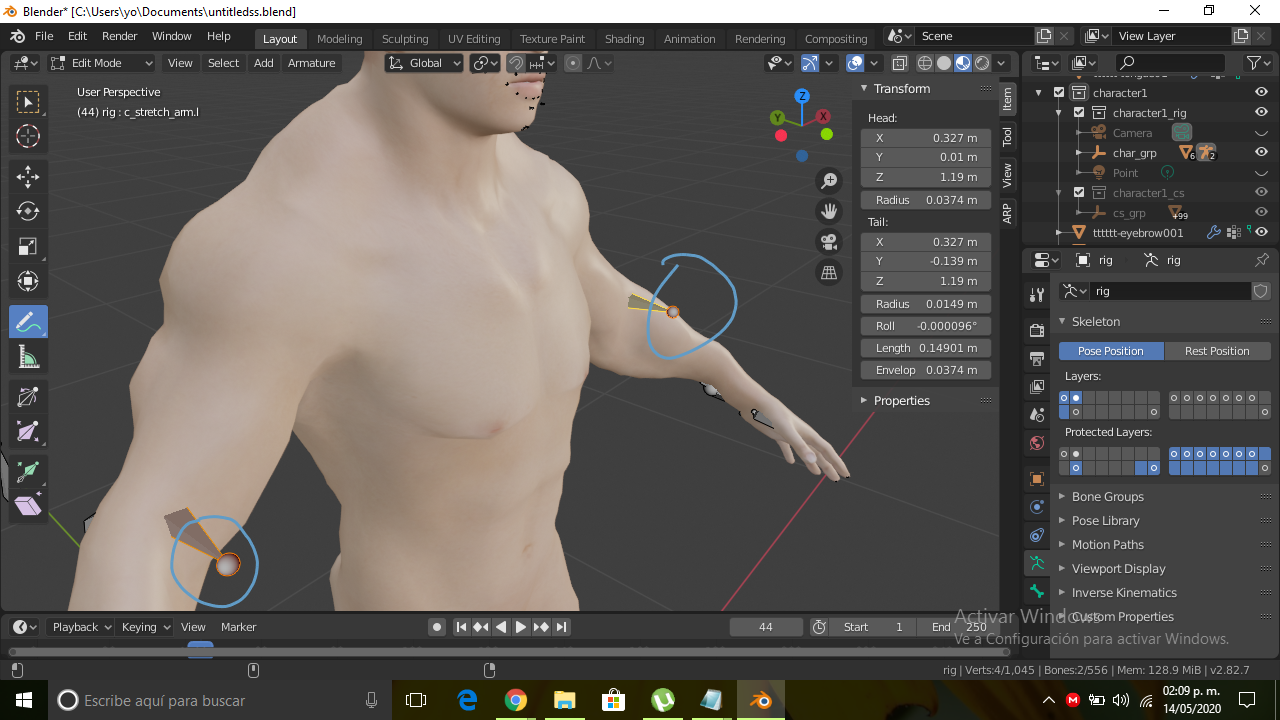
Task: Open Active Tool and Workspace settings tab
Action: coord(1037,295)
